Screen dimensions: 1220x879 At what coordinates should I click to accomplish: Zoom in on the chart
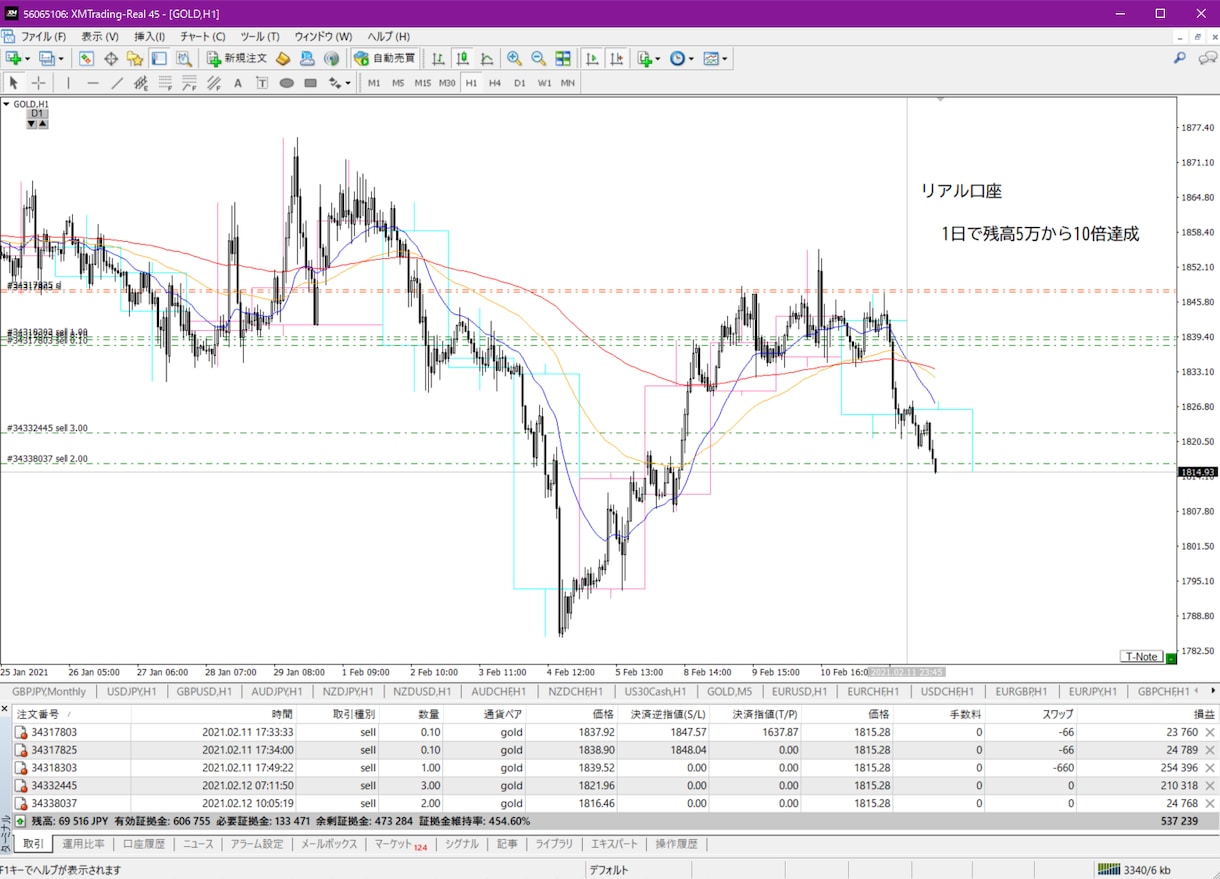514,59
